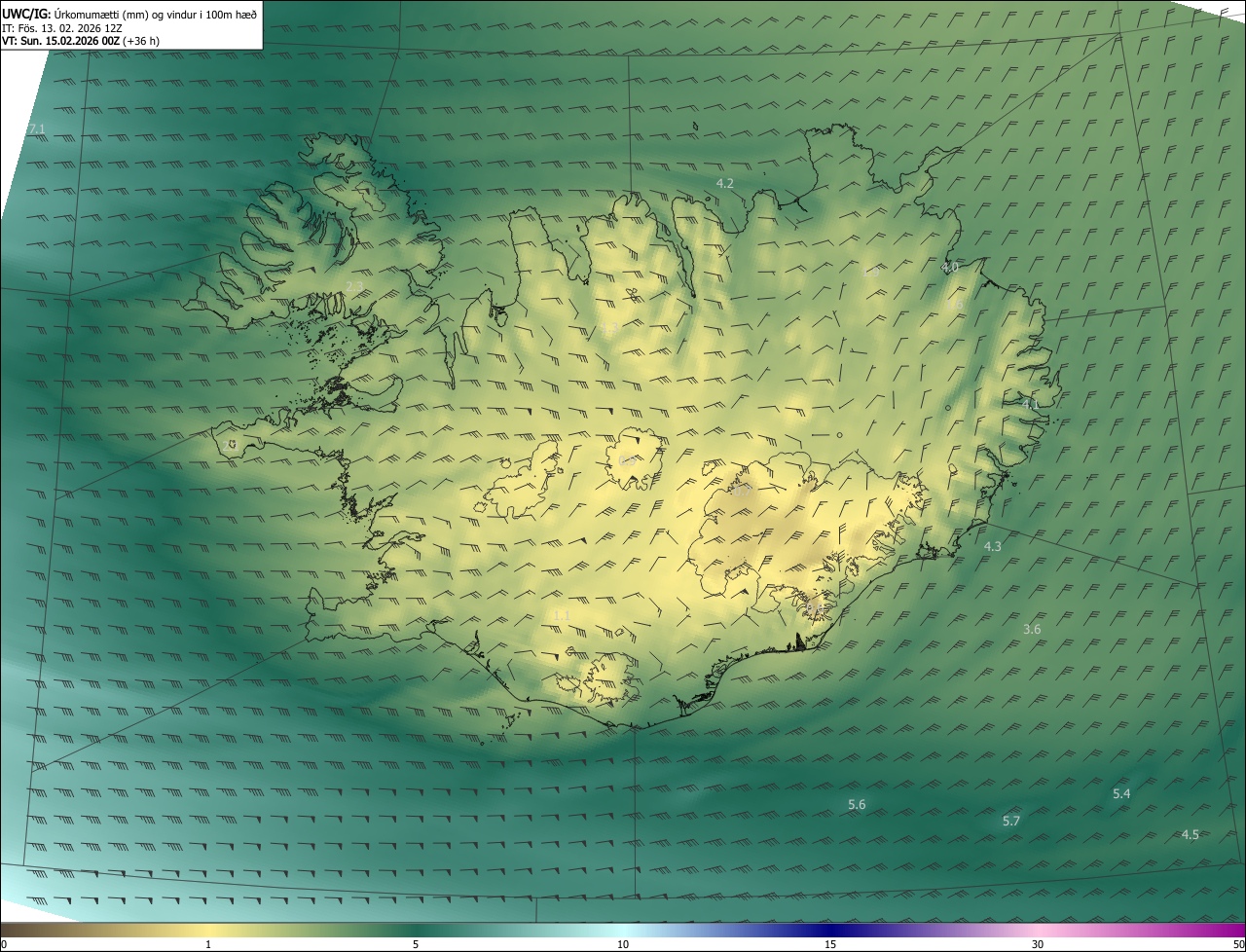
Task: Click the 5 tick on the color scale
Action: coord(416,945)
